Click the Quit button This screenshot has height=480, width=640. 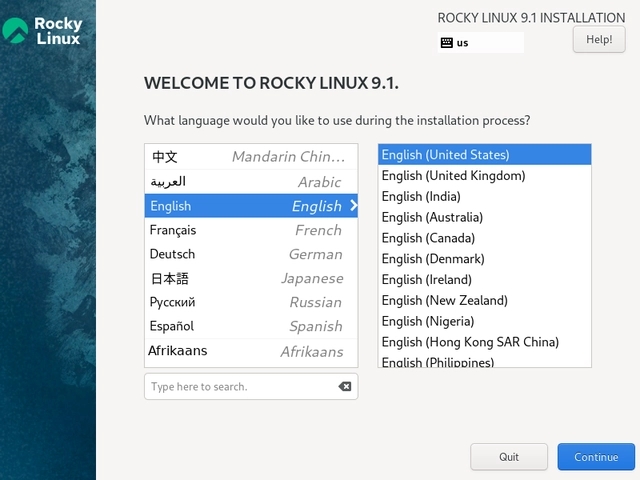(509, 457)
